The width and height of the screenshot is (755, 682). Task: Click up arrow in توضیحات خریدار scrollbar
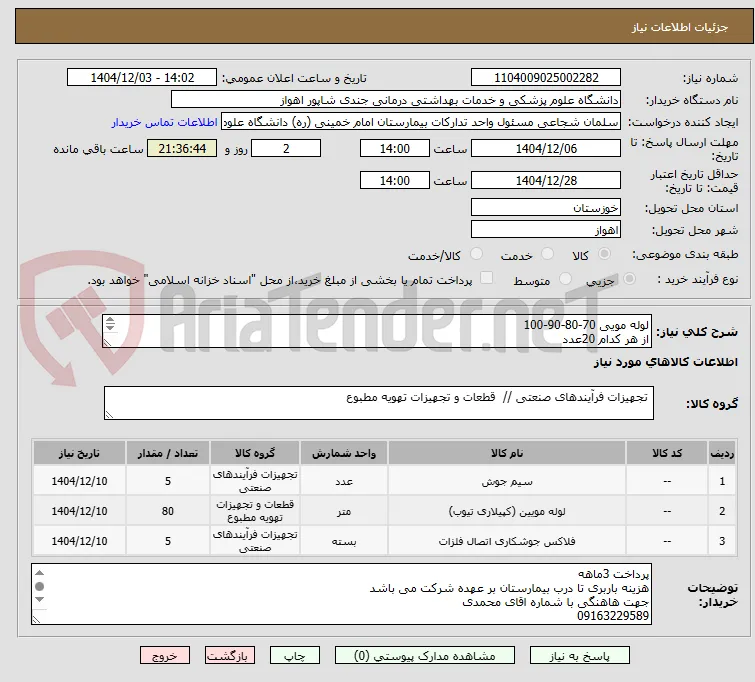pos(39,573)
